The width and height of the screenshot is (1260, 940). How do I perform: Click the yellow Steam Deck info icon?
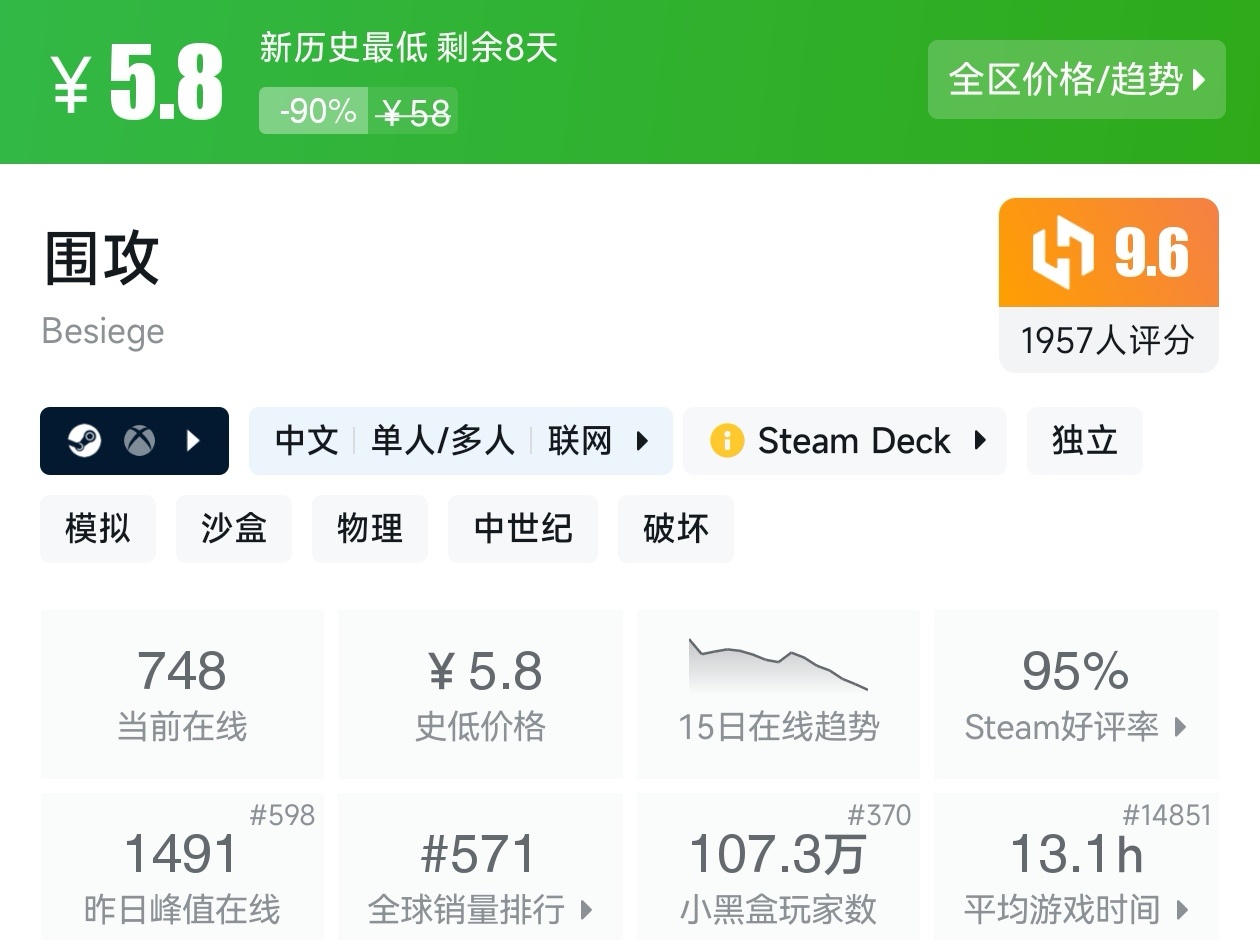(727, 441)
